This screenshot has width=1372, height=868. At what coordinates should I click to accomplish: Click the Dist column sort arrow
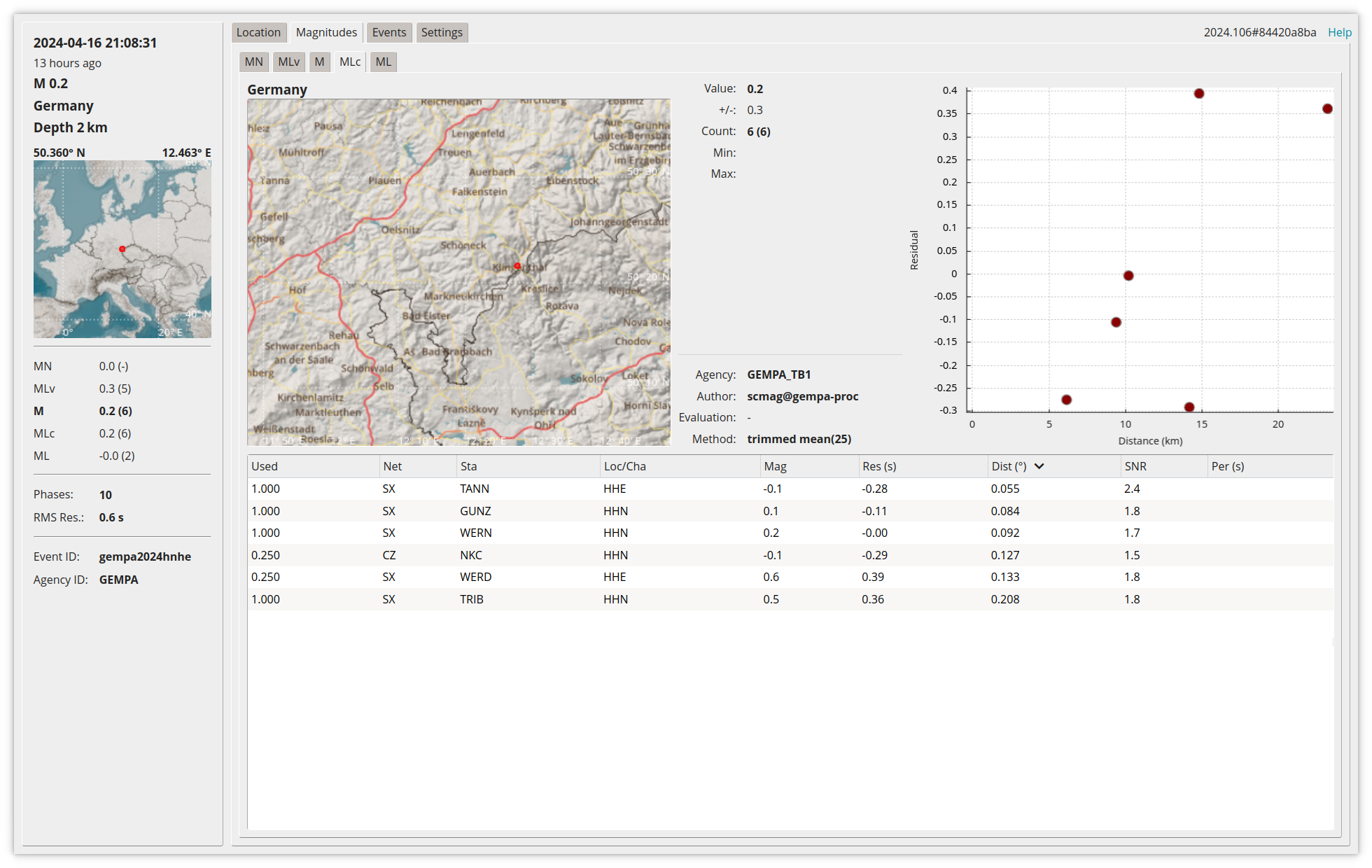(1039, 466)
